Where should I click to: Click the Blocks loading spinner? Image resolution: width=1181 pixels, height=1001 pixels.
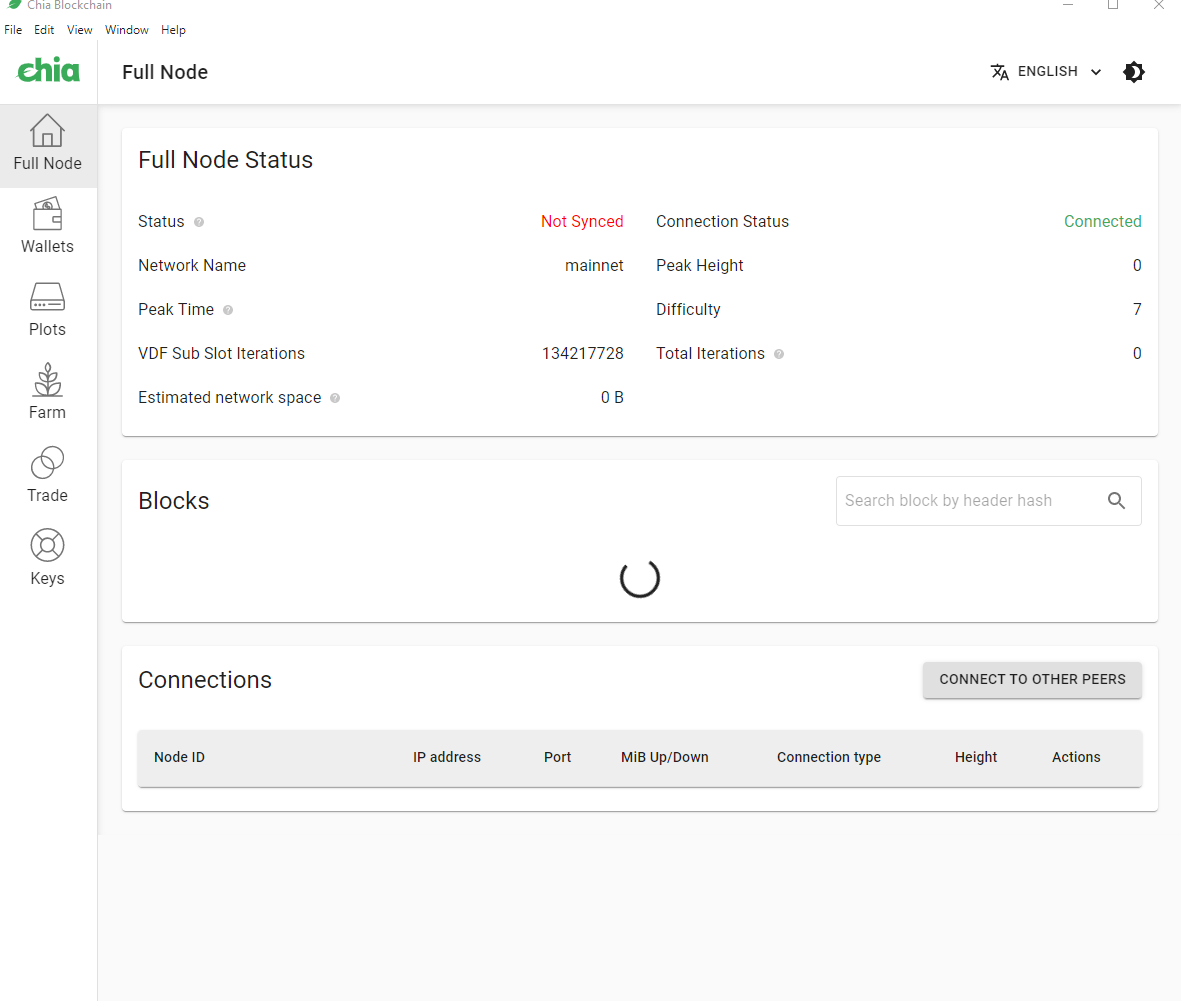639,578
